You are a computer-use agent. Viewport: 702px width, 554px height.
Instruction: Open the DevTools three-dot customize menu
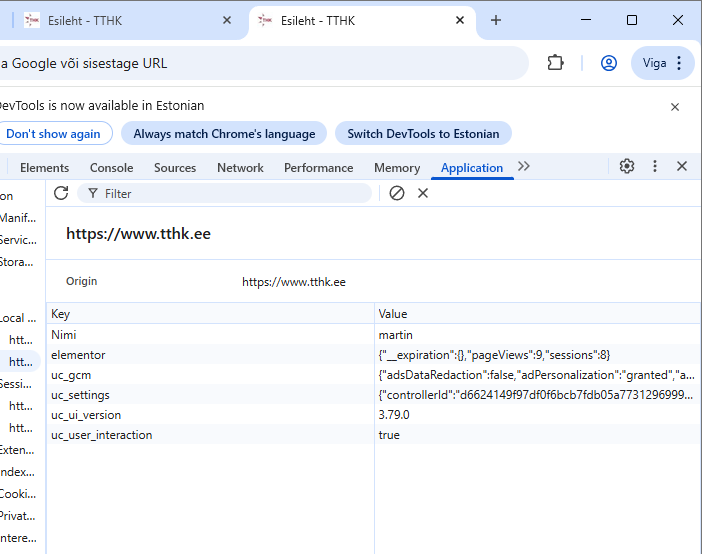[x=655, y=167]
